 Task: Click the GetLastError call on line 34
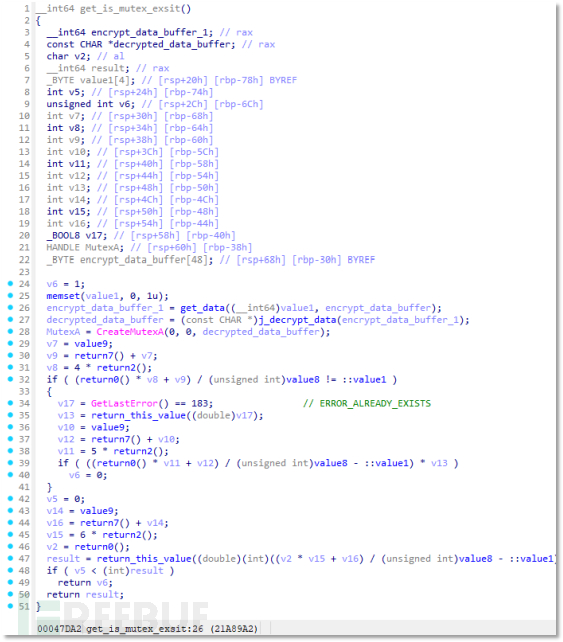click(124, 403)
